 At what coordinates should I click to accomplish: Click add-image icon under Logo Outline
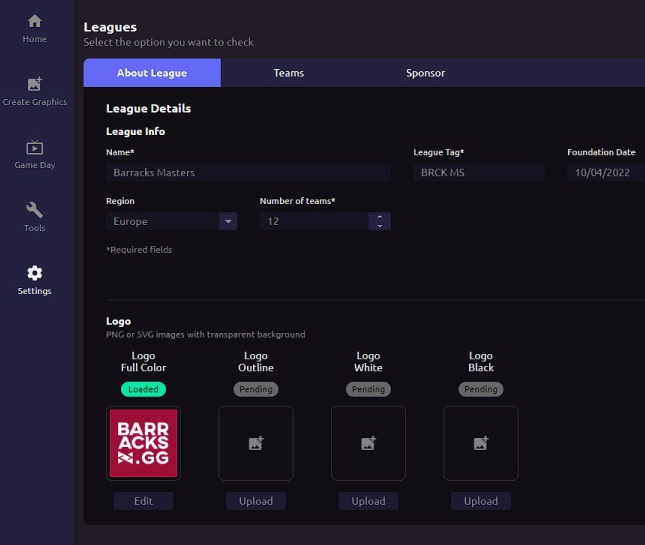click(x=256, y=443)
